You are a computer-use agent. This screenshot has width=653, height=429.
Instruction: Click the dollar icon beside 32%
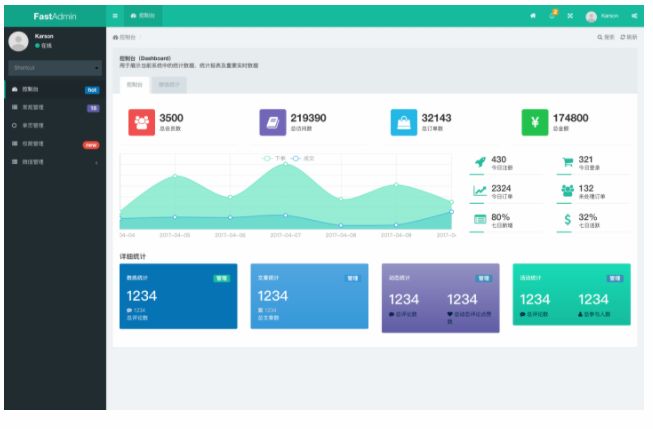pyautogui.click(x=567, y=219)
